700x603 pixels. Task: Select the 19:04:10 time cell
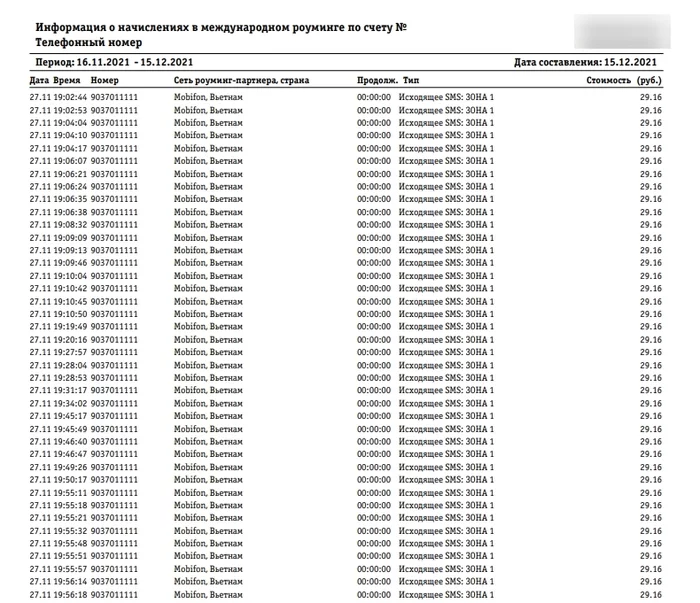coord(70,135)
